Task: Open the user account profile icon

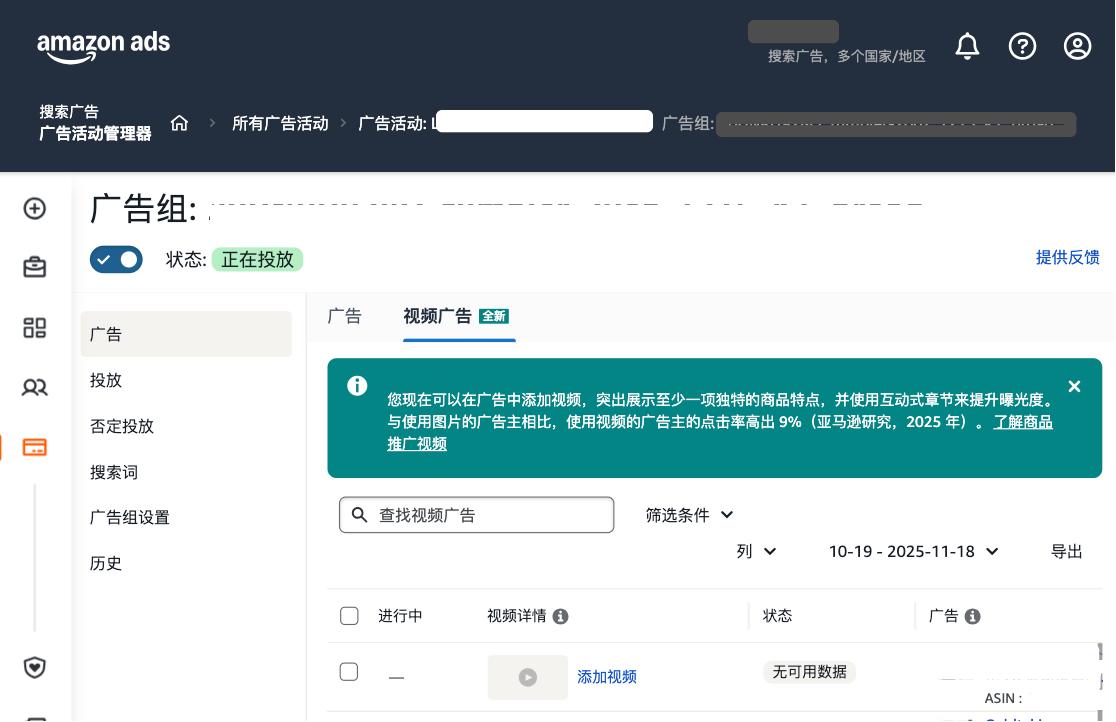Action: pyautogui.click(x=1077, y=46)
